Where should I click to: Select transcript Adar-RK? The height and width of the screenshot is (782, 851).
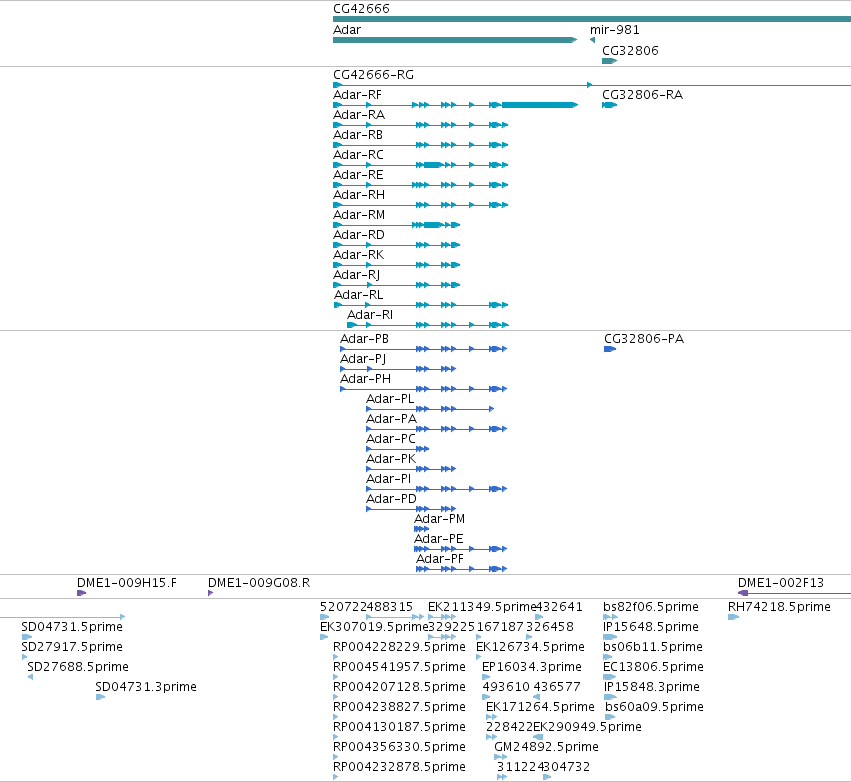tap(358, 255)
